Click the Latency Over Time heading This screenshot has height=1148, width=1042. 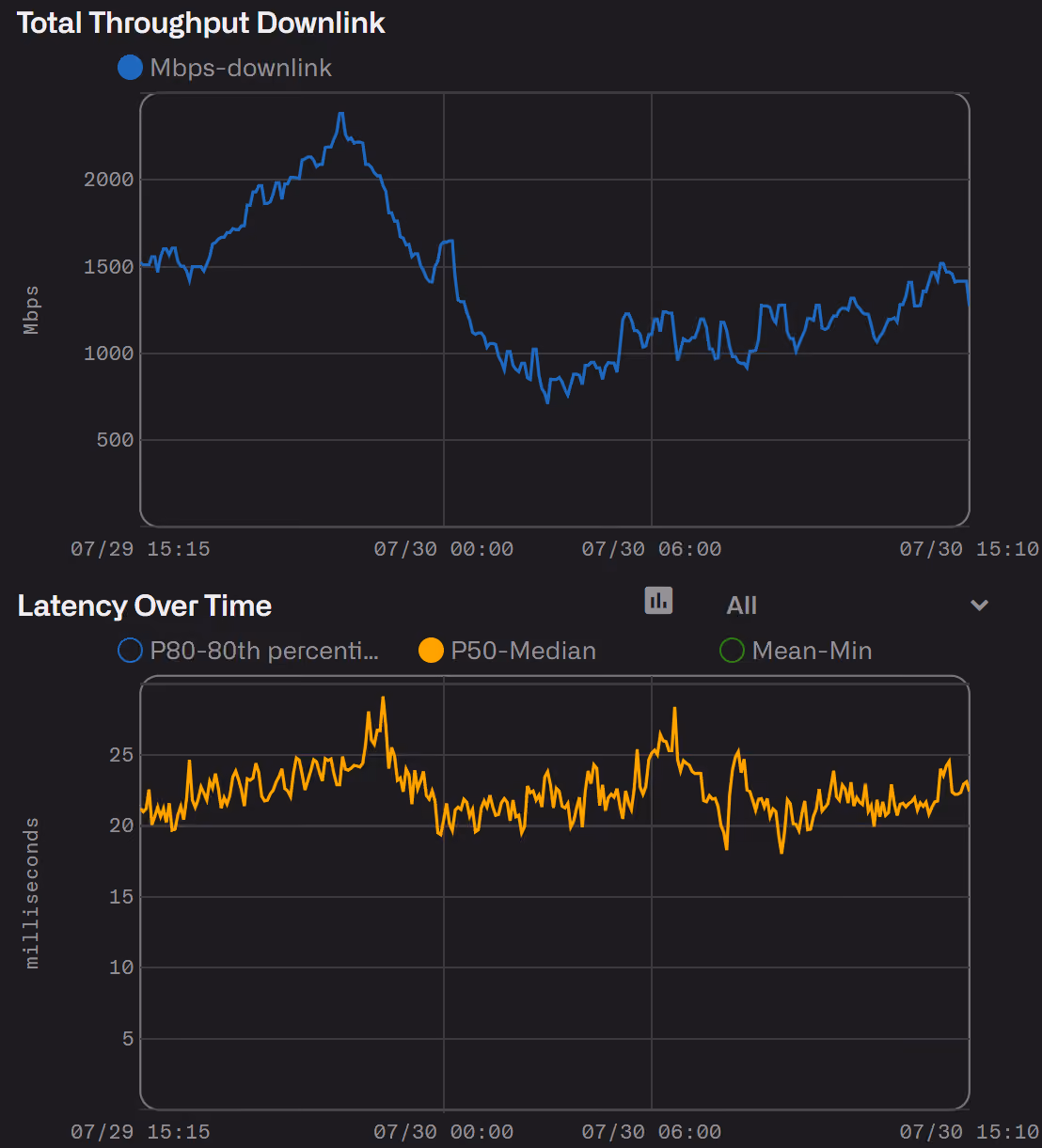click(145, 606)
